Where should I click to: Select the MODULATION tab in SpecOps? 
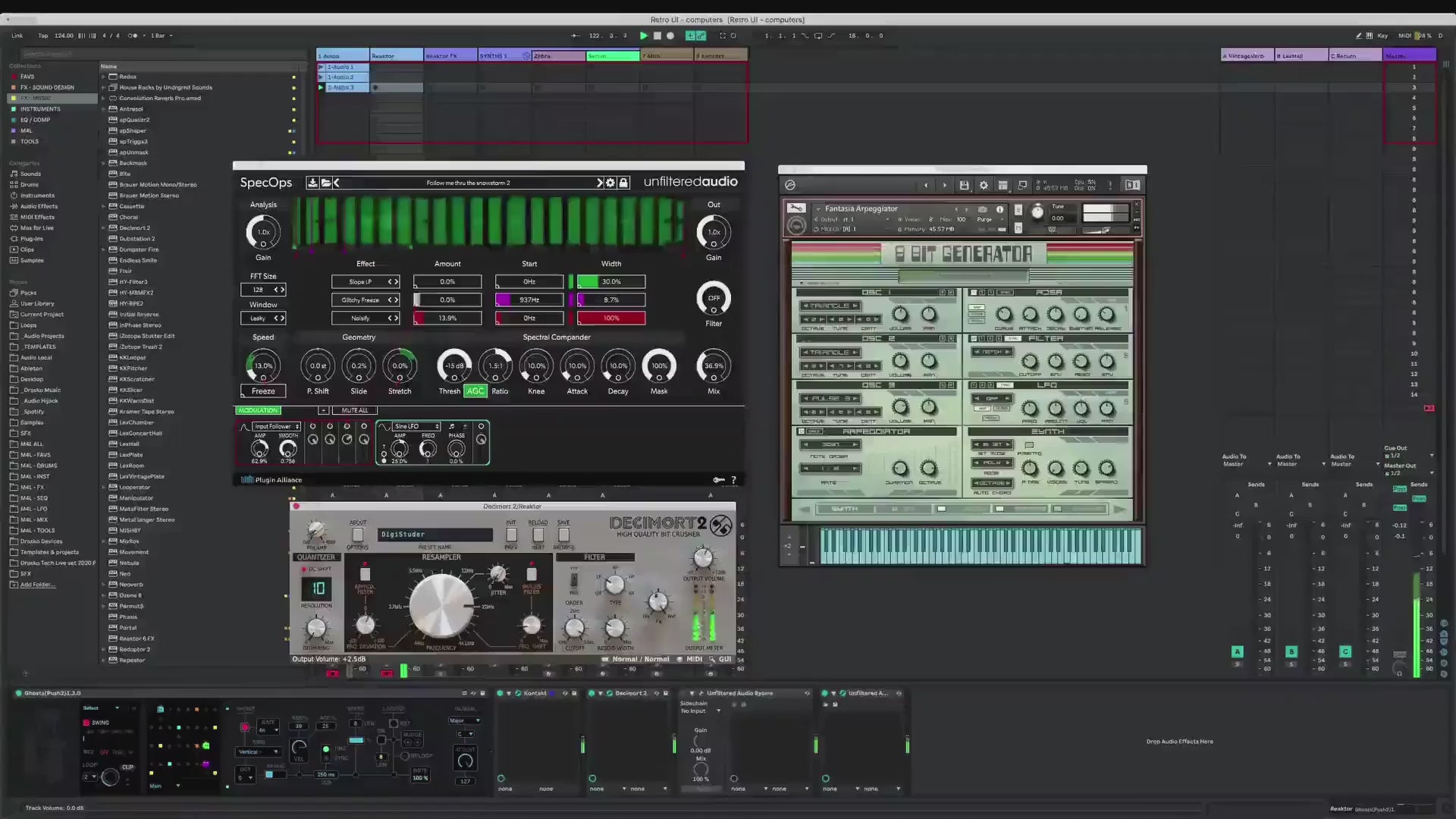pos(258,410)
